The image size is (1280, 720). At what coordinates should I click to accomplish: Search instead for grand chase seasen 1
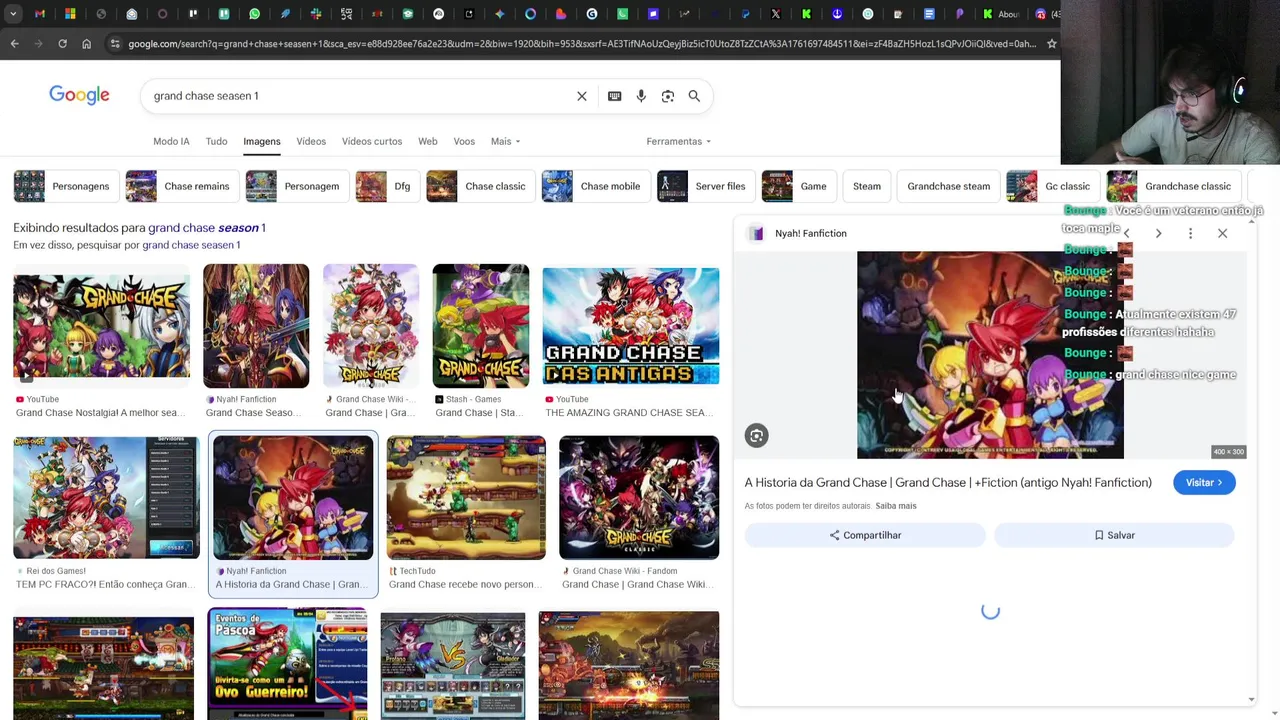click(x=191, y=245)
